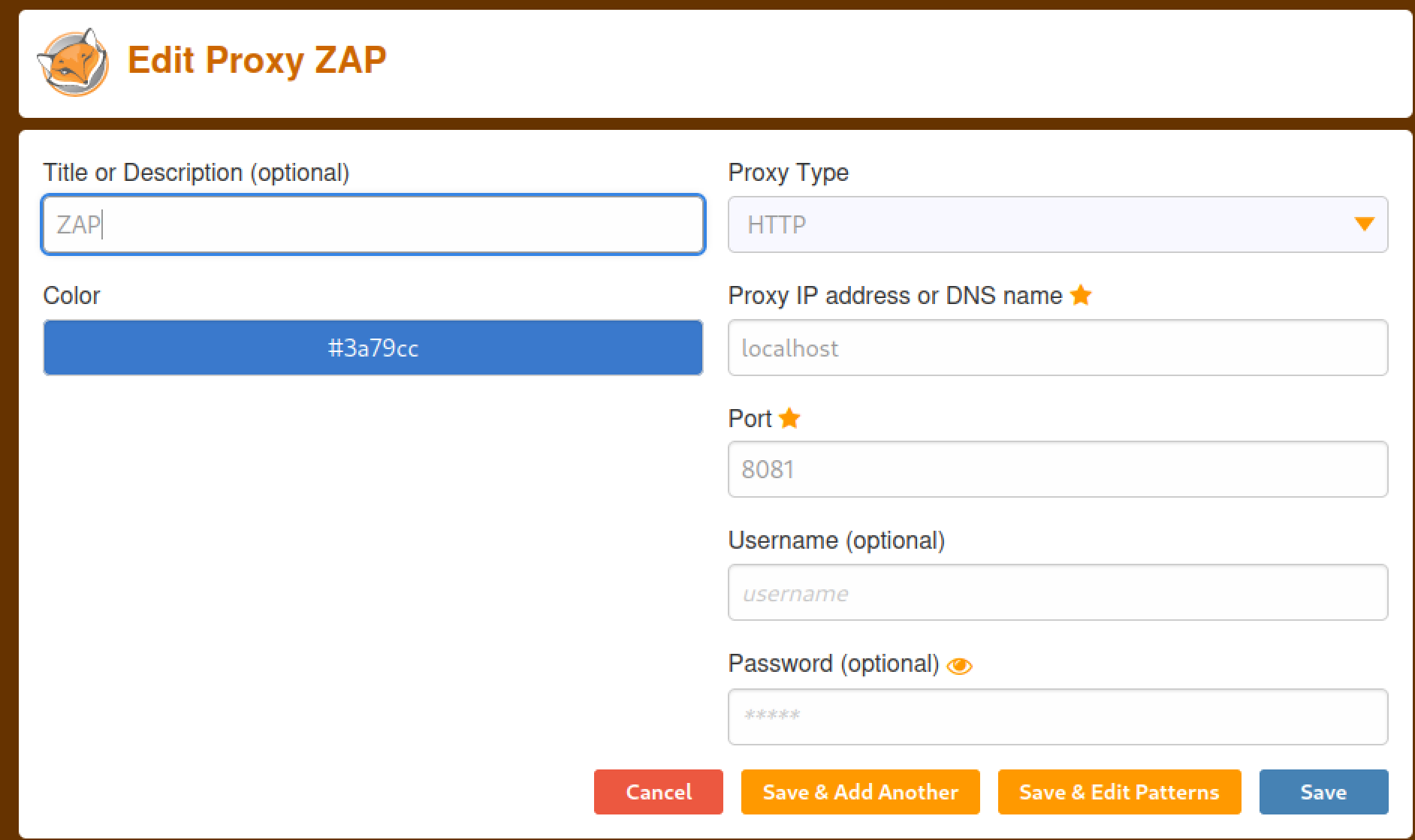Click into the Username input field

point(1057,592)
